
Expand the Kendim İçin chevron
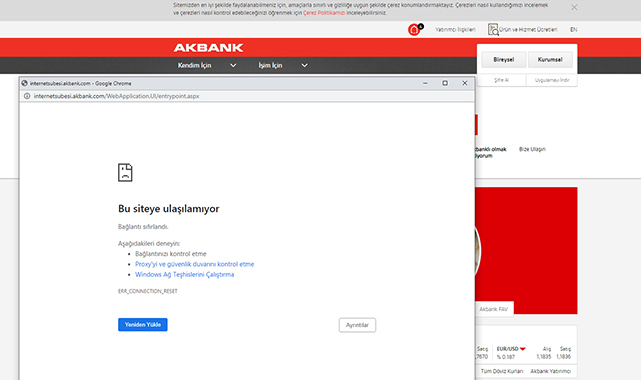pos(233,65)
